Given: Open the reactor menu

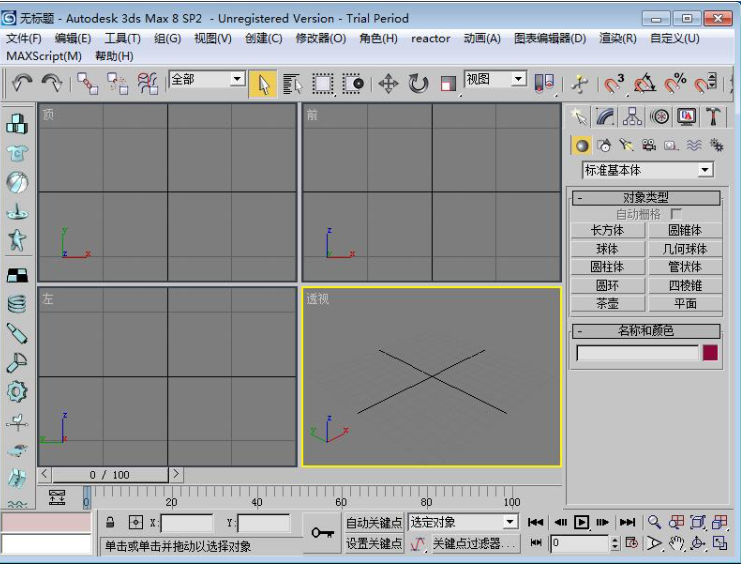Looking at the screenshot, I should point(431,38).
